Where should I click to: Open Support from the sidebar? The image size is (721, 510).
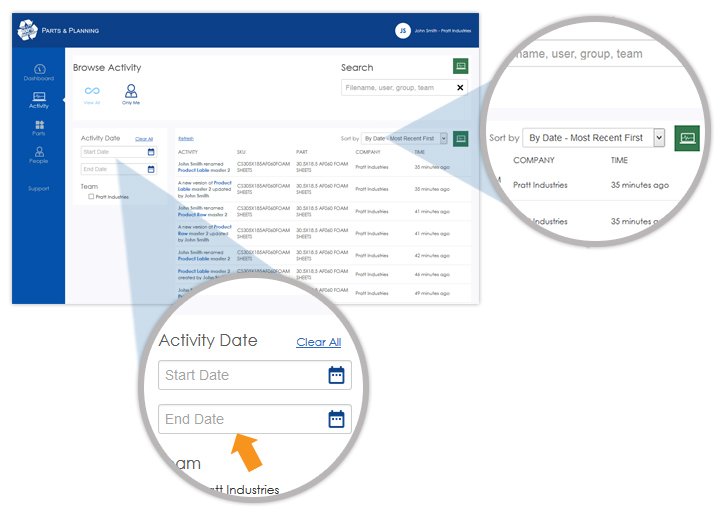(38, 188)
